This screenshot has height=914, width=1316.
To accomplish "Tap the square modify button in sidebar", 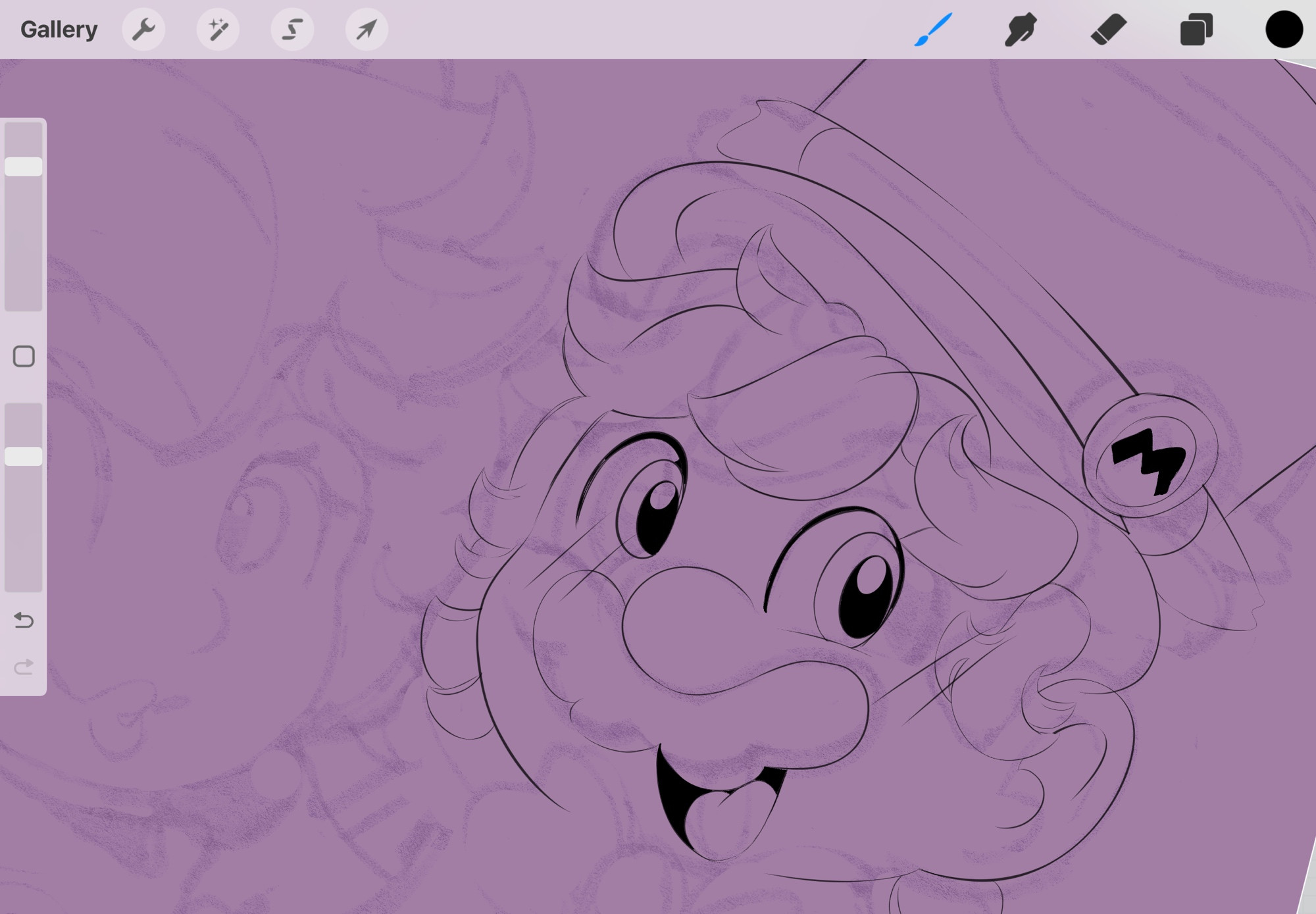I will pyautogui.click(x=24, y=357).
